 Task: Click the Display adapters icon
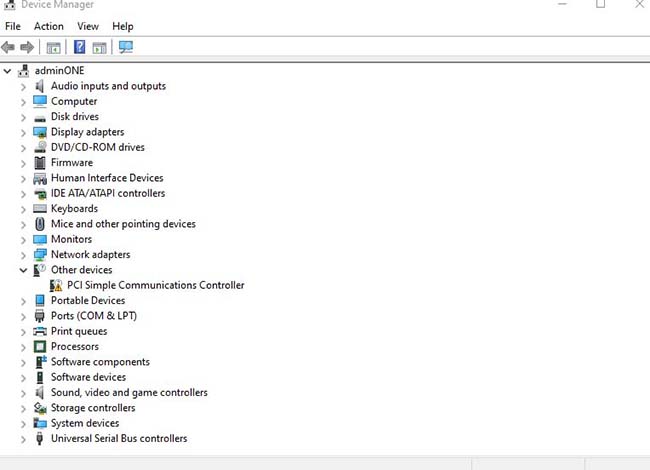(40, 132)
